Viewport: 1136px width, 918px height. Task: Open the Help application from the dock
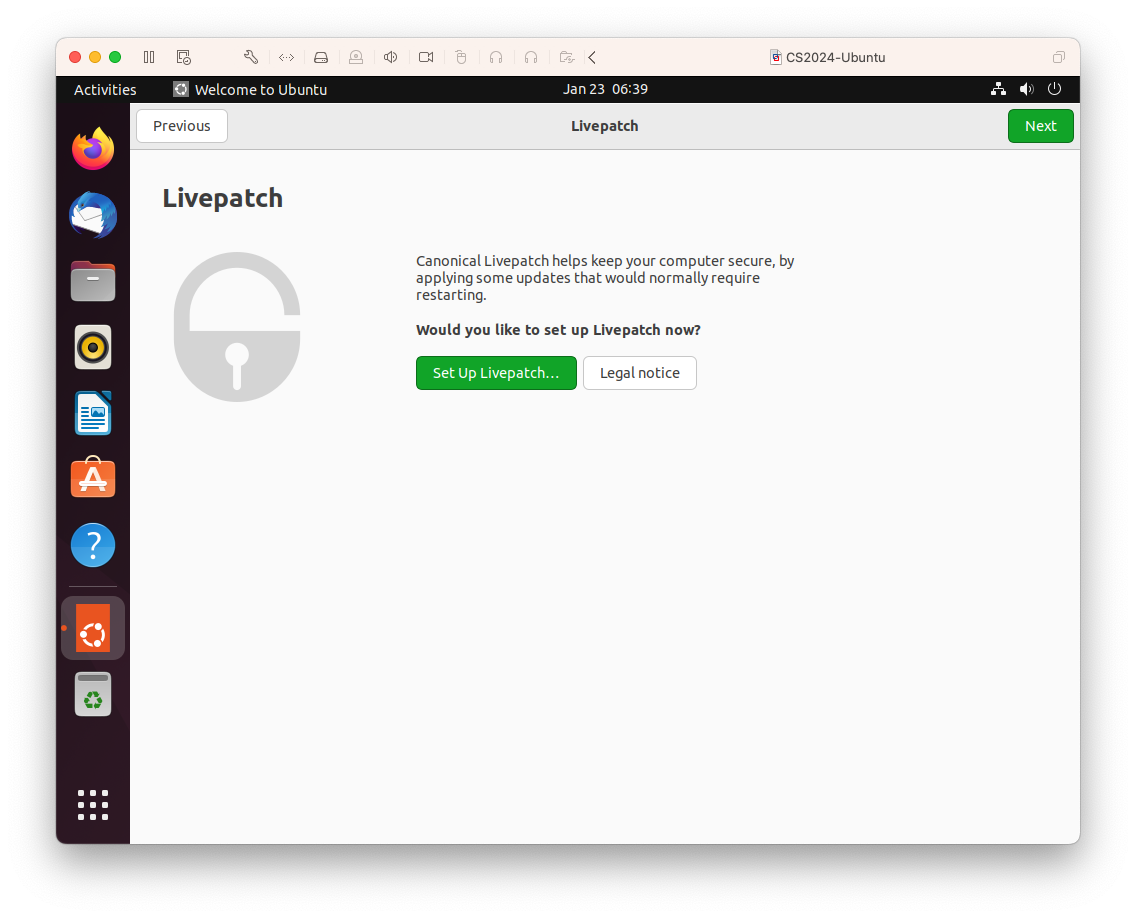click(x=93, y=544)
